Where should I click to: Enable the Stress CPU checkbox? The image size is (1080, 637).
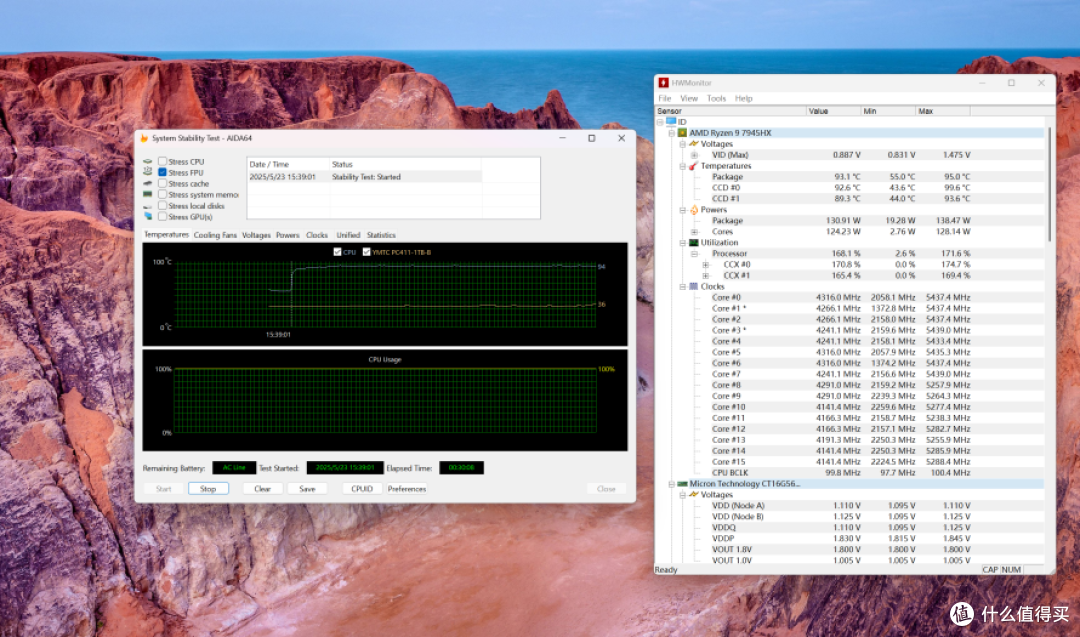tap(163, 161)
